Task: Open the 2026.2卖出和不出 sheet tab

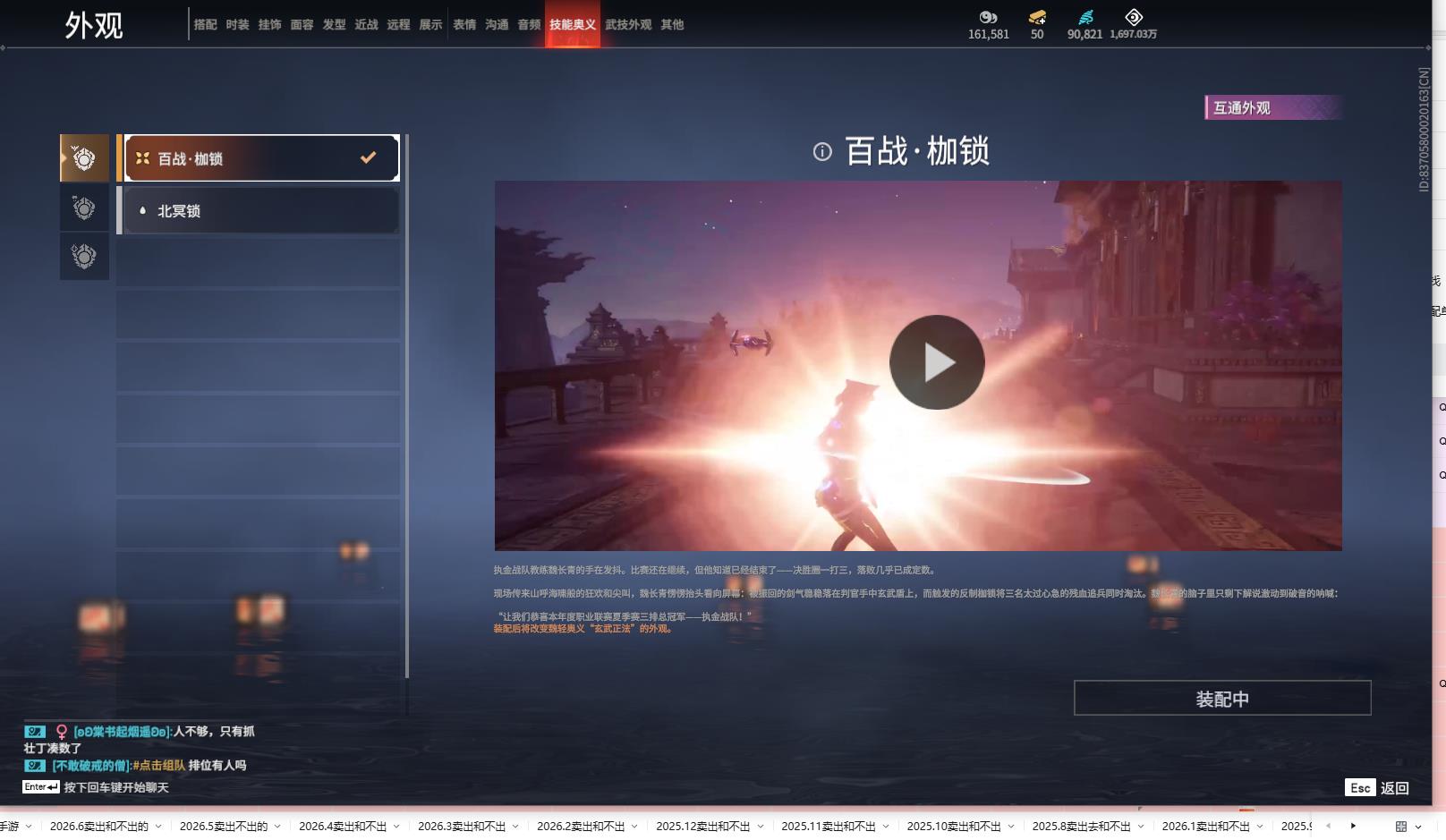Action: pyautogui.click(x=581, y=826)
